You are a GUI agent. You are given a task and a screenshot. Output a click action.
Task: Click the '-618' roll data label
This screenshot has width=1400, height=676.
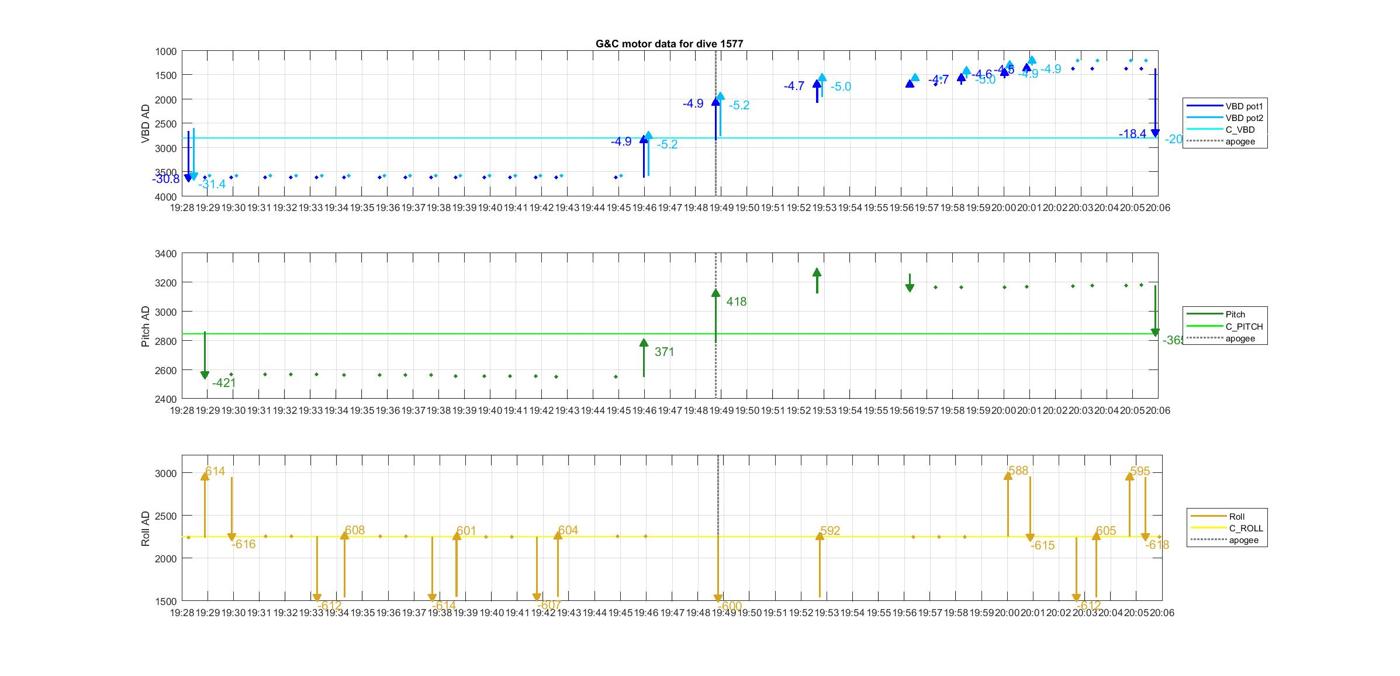(1157, 545)
